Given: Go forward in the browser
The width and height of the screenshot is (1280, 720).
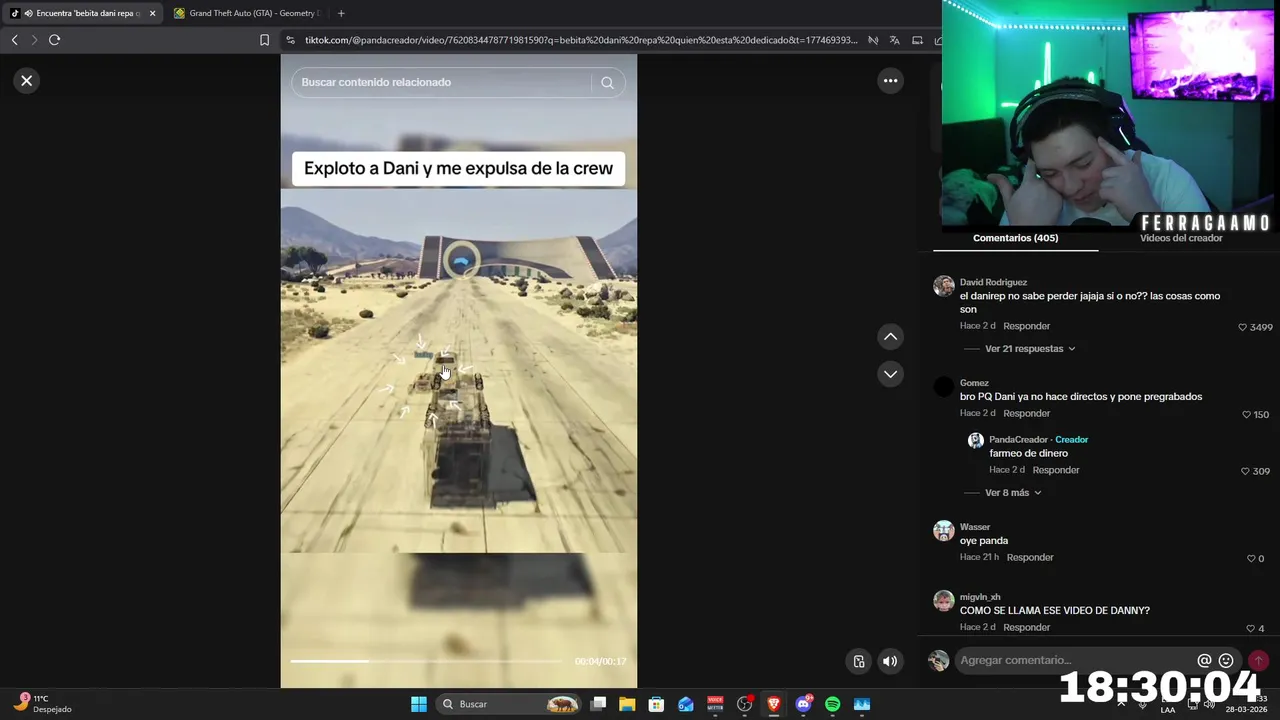Looking at the screenshot, I should [x=33, y=40].
